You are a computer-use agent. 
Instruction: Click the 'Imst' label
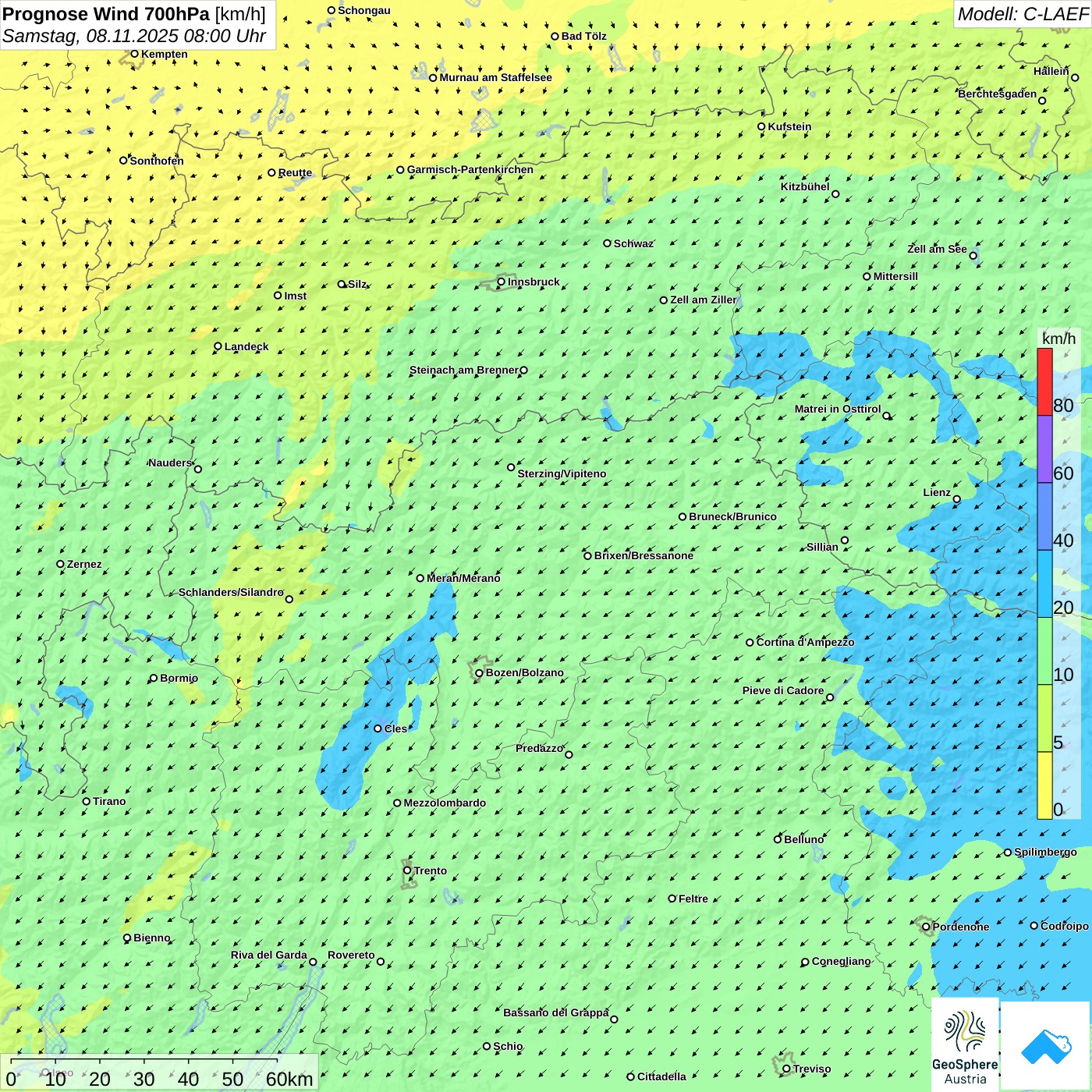click(296, 296)
